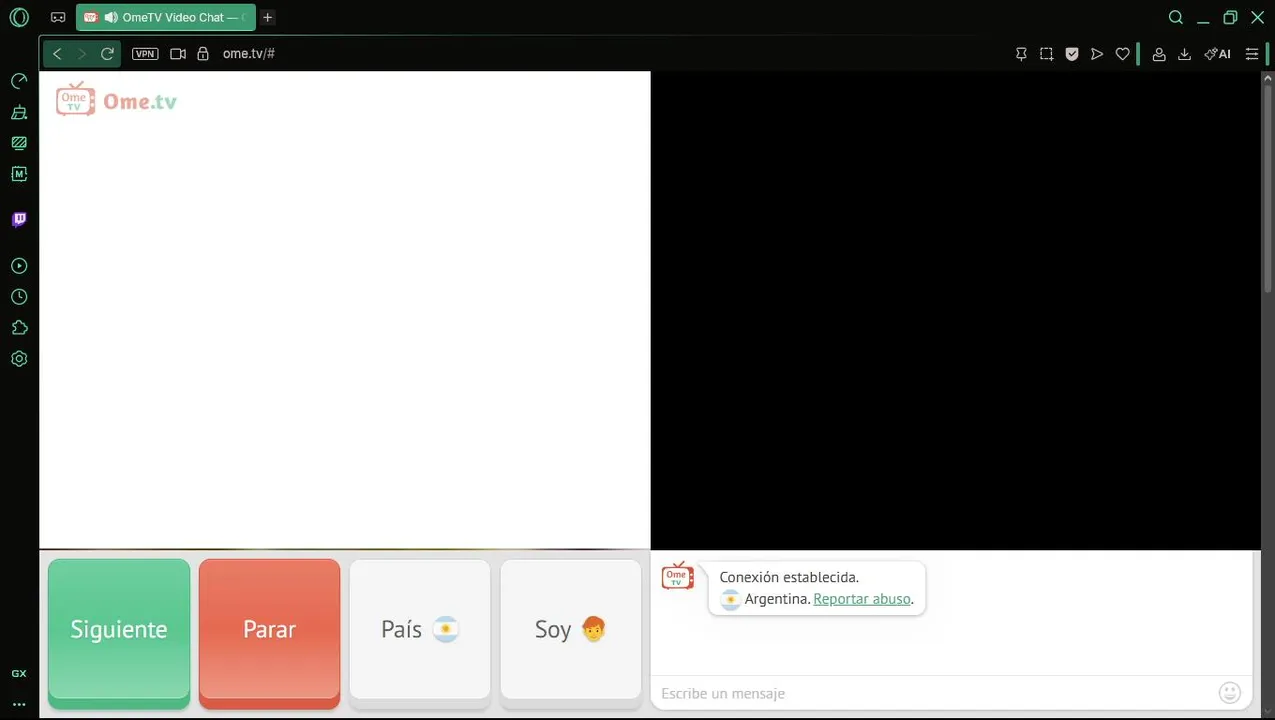Viewport: 1275px width, 720px height.
Task: Add page to bookmarks with heart
Action: (x=1122, y=54)
